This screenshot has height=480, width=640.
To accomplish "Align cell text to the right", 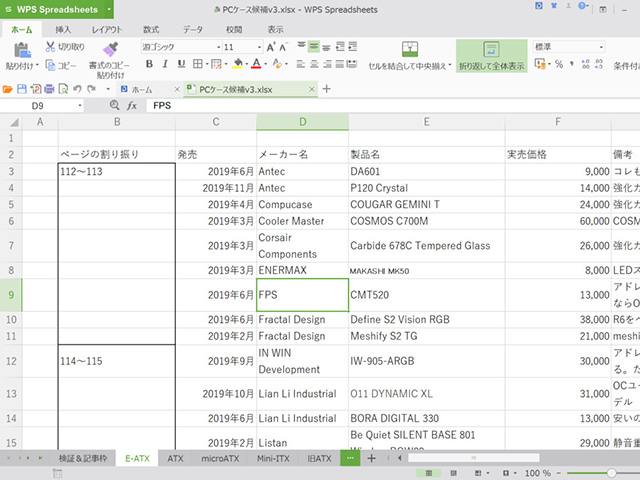I will (327, 64).
